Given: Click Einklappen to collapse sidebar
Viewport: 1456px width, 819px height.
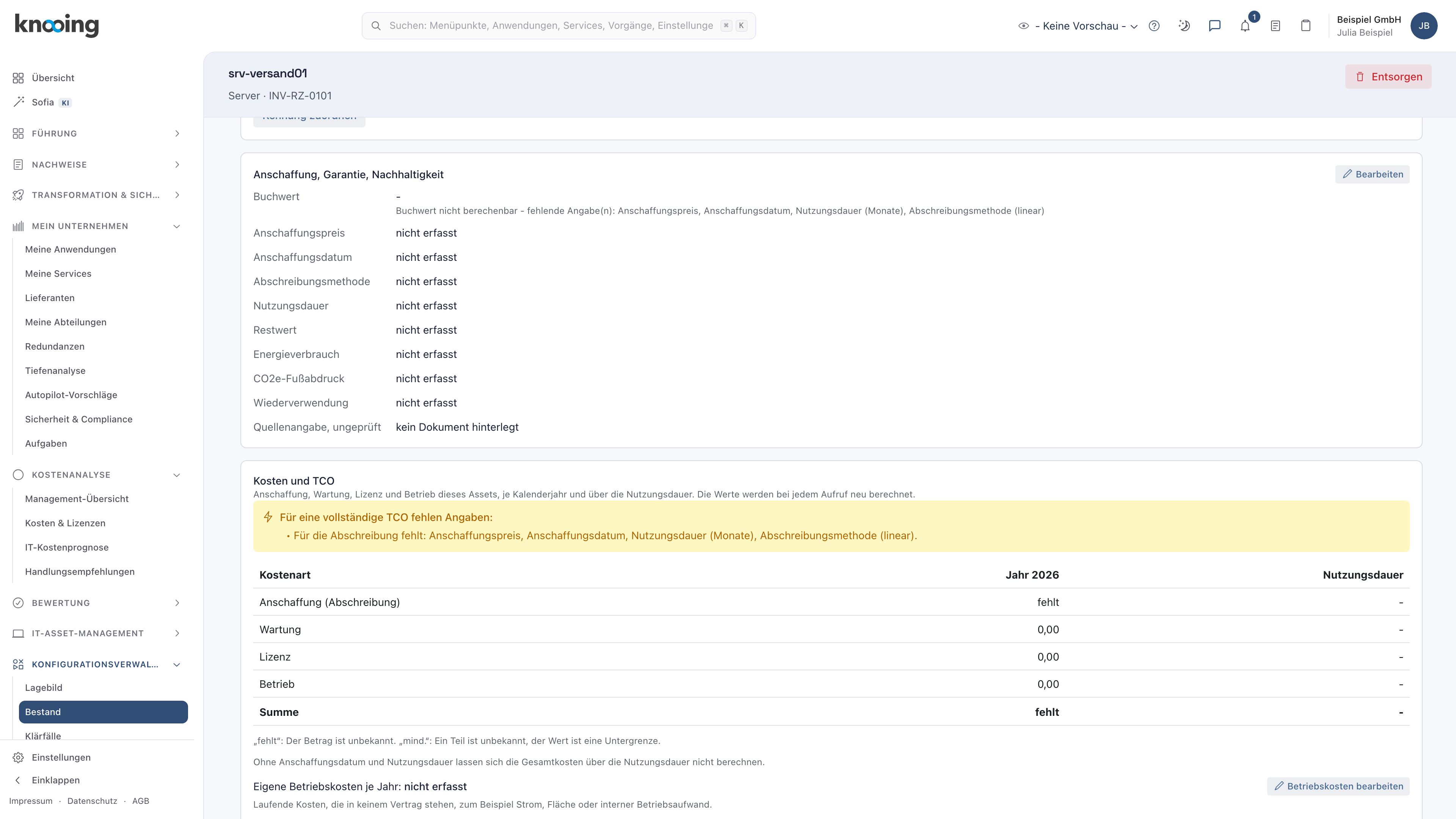Looking at the screenshot, I should point(55,780).
